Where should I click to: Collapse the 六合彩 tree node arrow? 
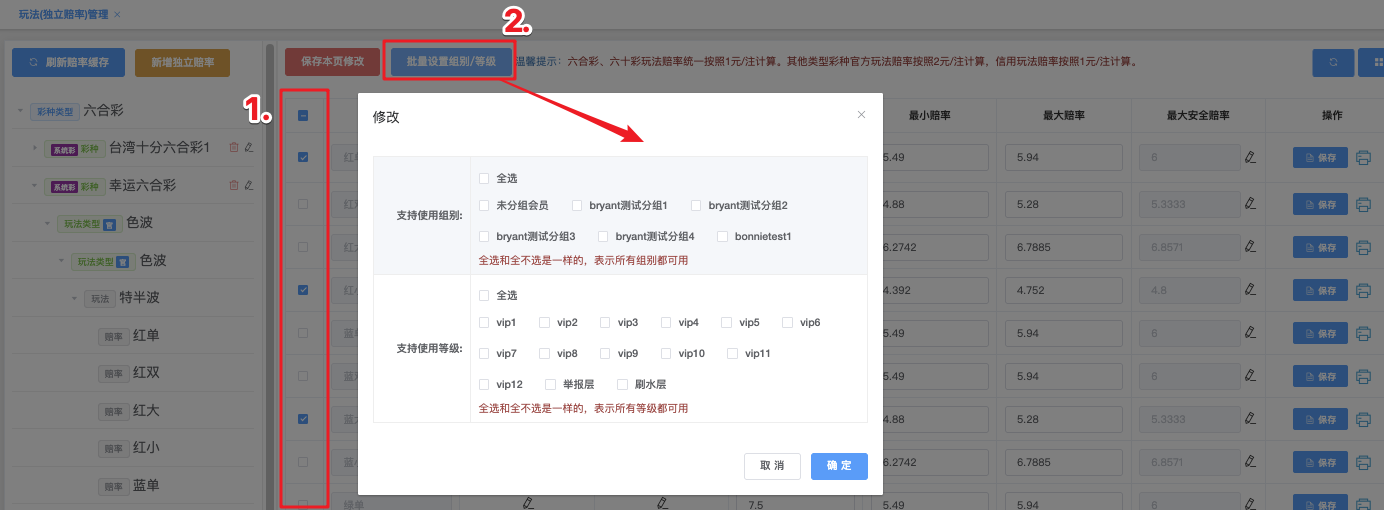pos(20,111)
